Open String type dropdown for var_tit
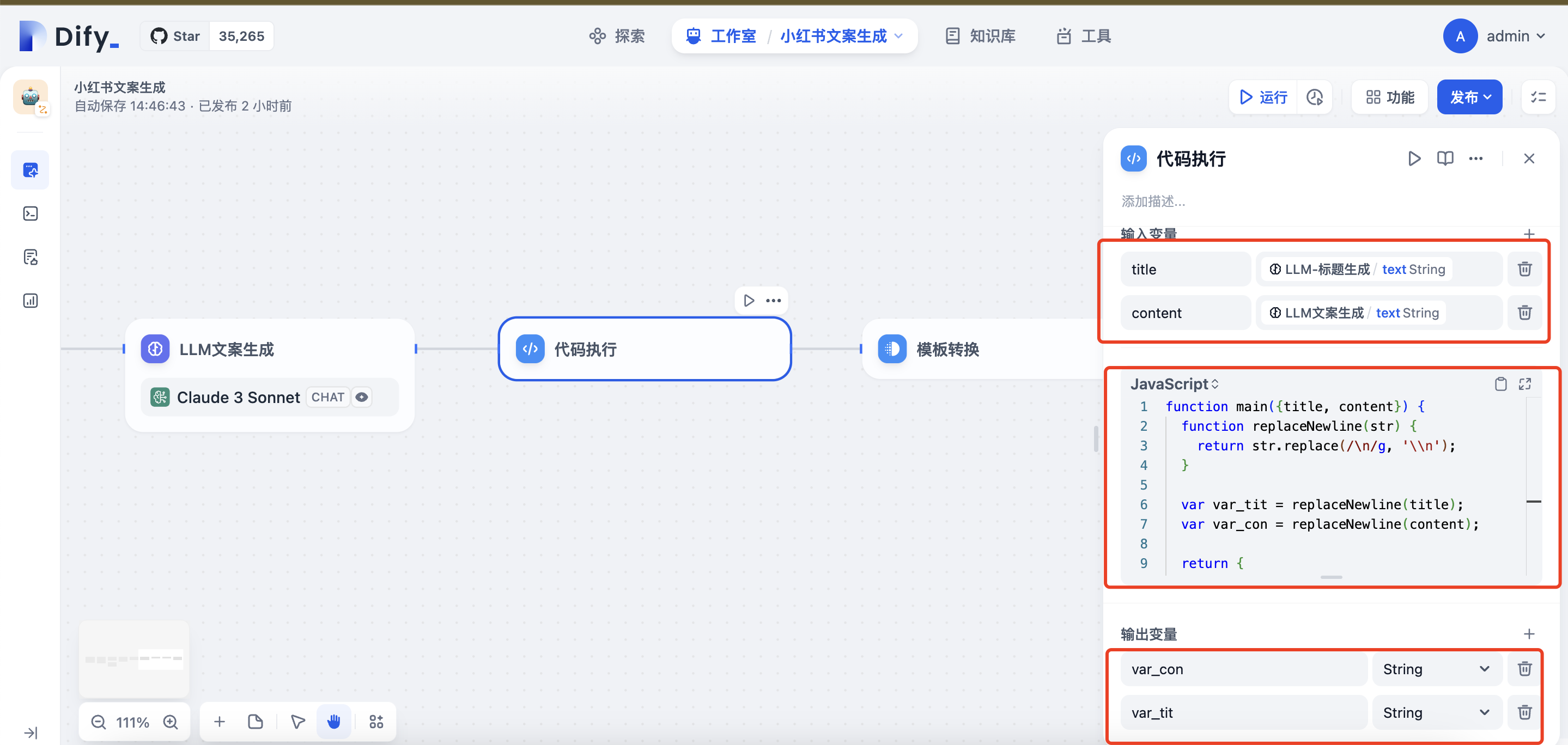 coord(1436,712)
